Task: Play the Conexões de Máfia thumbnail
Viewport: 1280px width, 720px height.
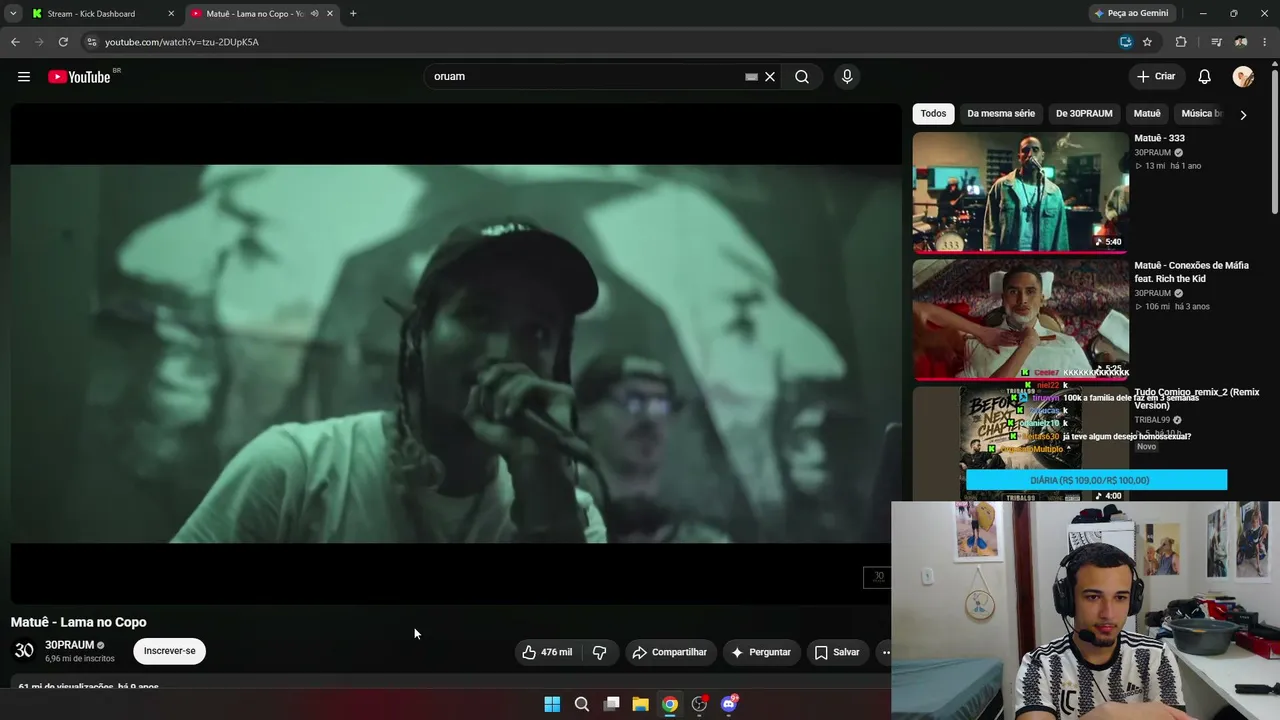Action: pyautogui.click(x=1020, y=319)
